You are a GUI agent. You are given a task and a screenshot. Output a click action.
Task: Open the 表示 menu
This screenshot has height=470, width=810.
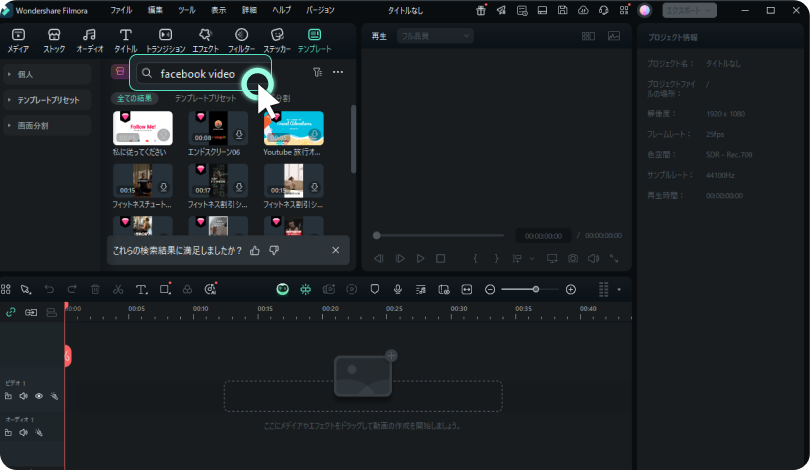coord(218,10)
